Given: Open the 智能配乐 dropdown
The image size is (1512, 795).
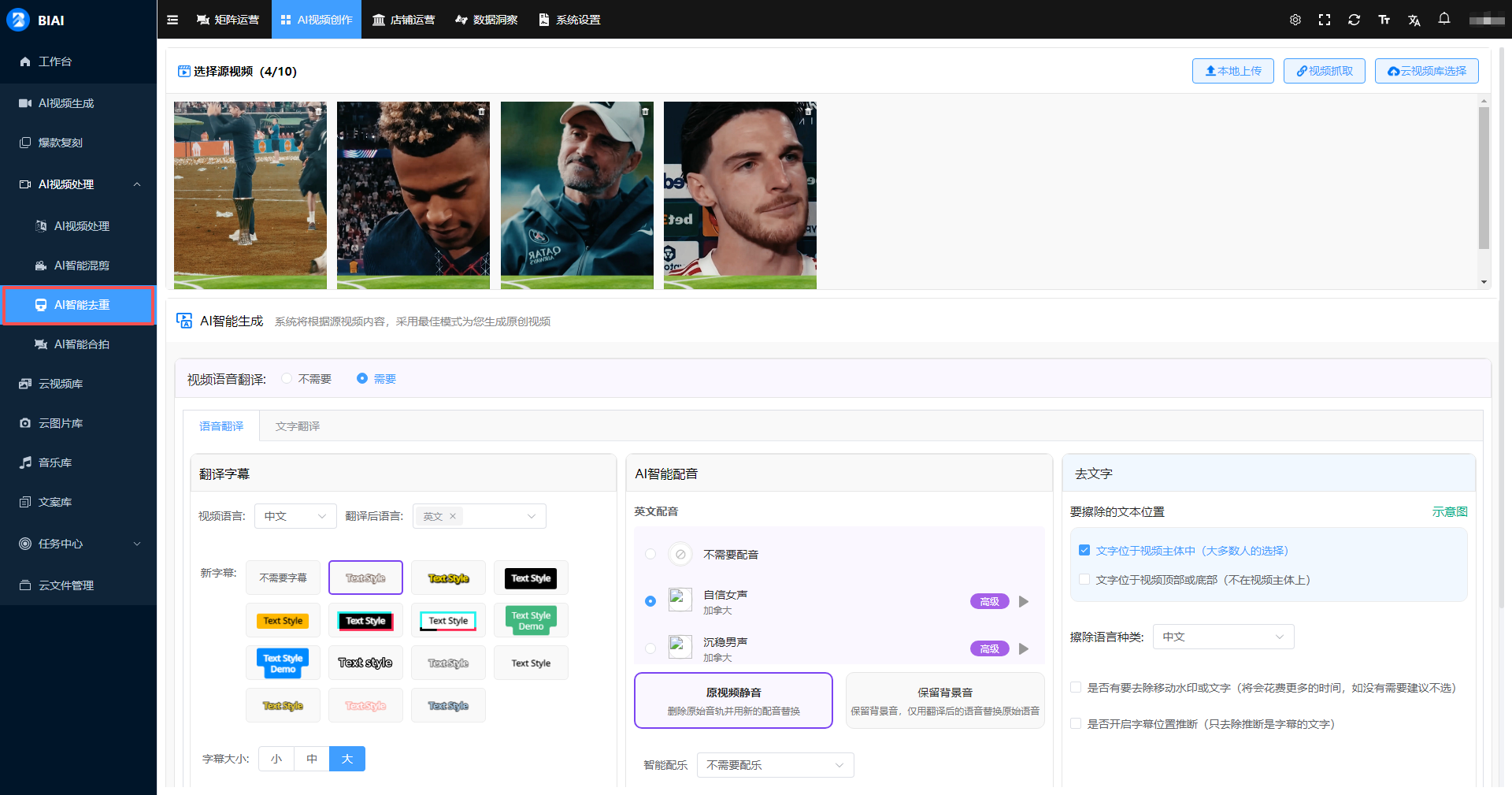Looking at the screenshot, I should click(x=775, y=765).
